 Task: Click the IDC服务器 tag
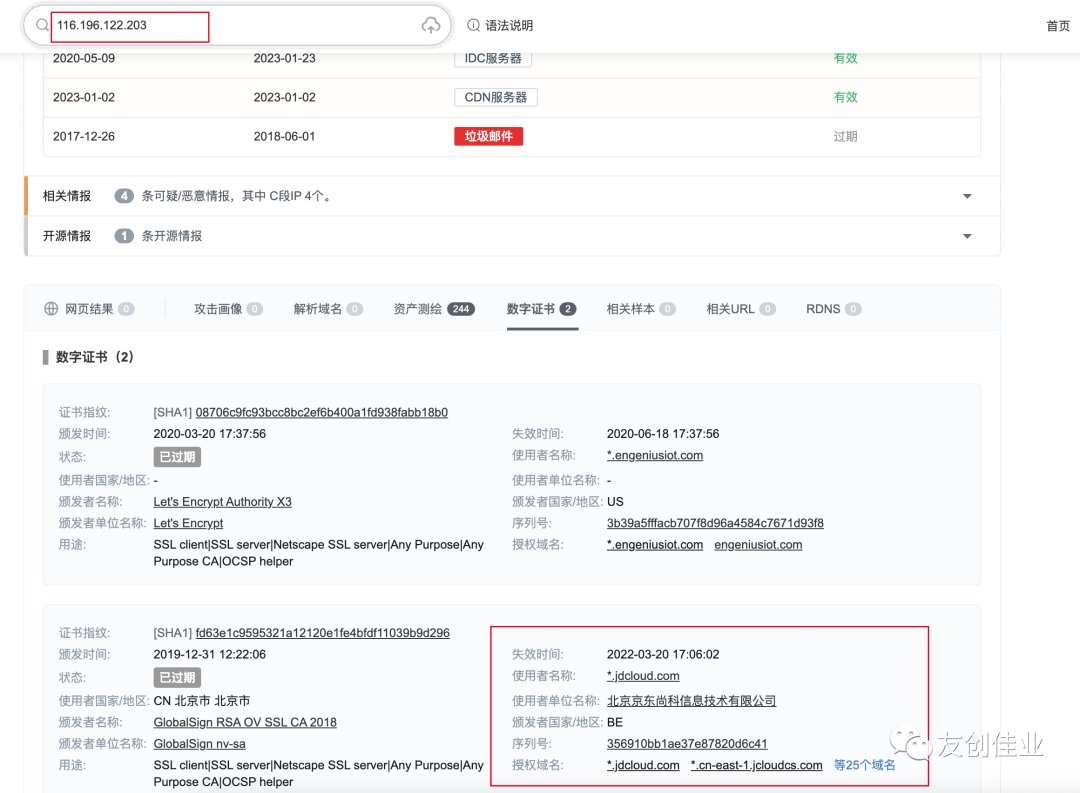click(493, 59)
